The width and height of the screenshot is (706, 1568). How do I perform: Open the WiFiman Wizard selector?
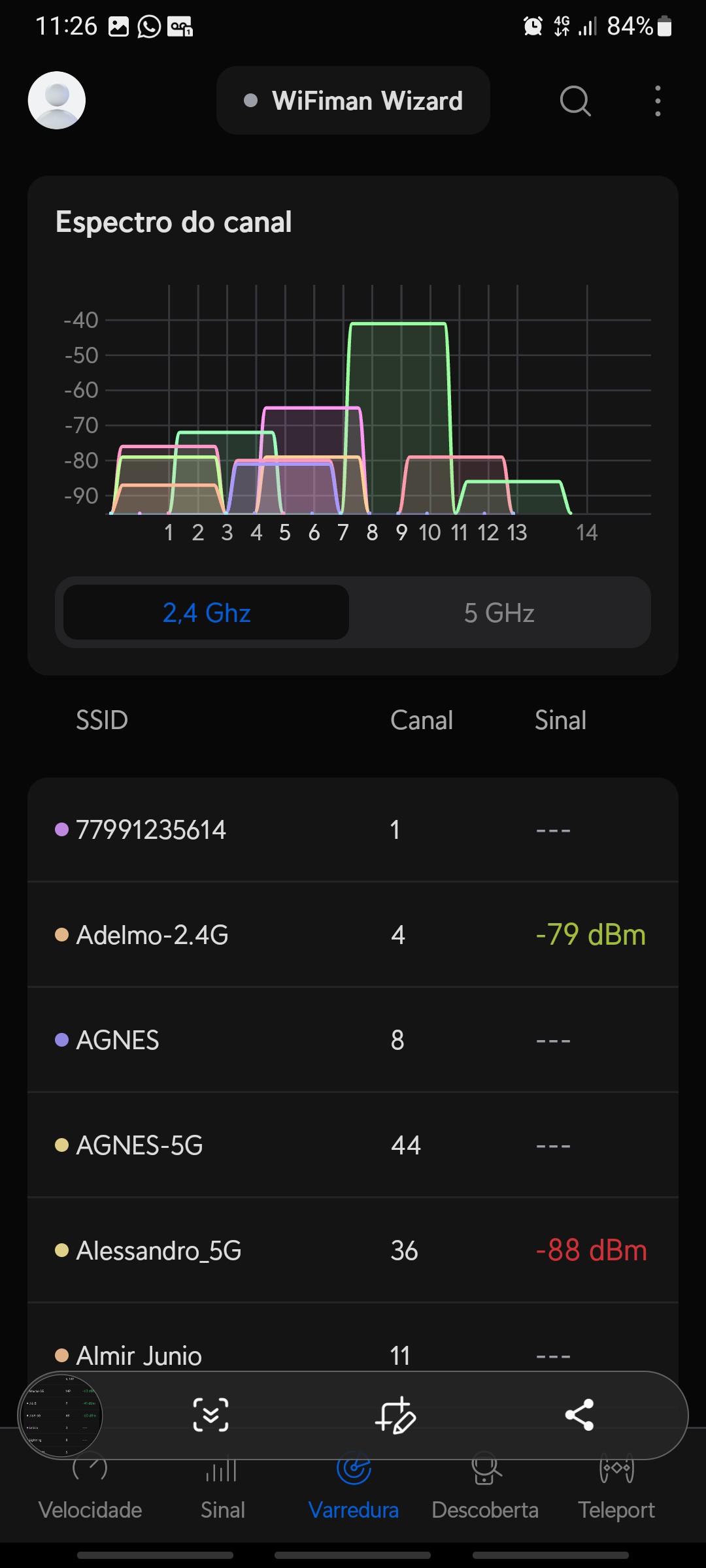pyautogui.click(x=353, y=101)
